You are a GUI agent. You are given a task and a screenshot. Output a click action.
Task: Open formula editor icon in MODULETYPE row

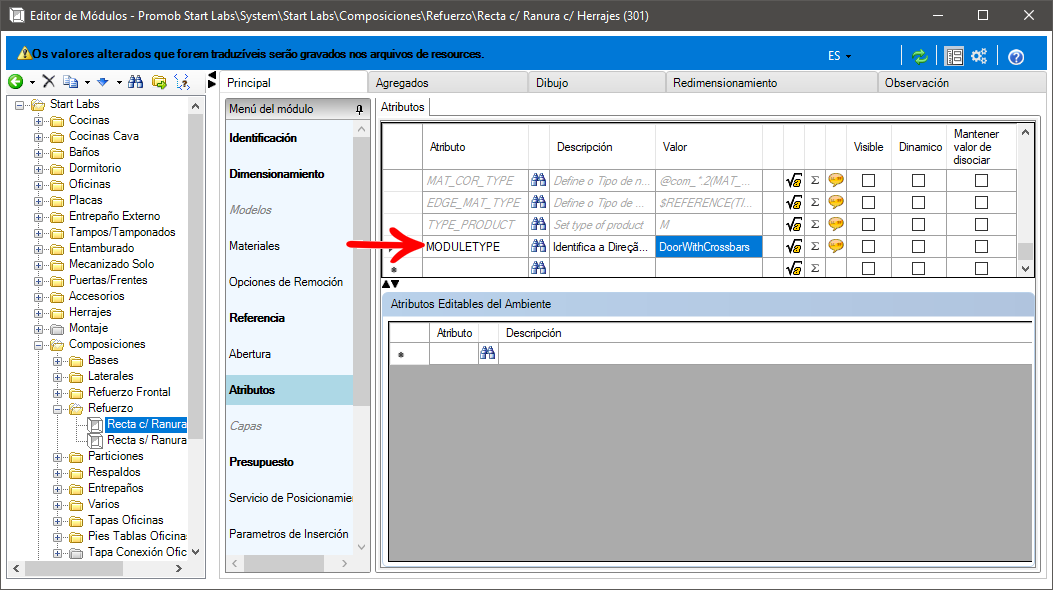pyautogui.click(x=794, y=247)
